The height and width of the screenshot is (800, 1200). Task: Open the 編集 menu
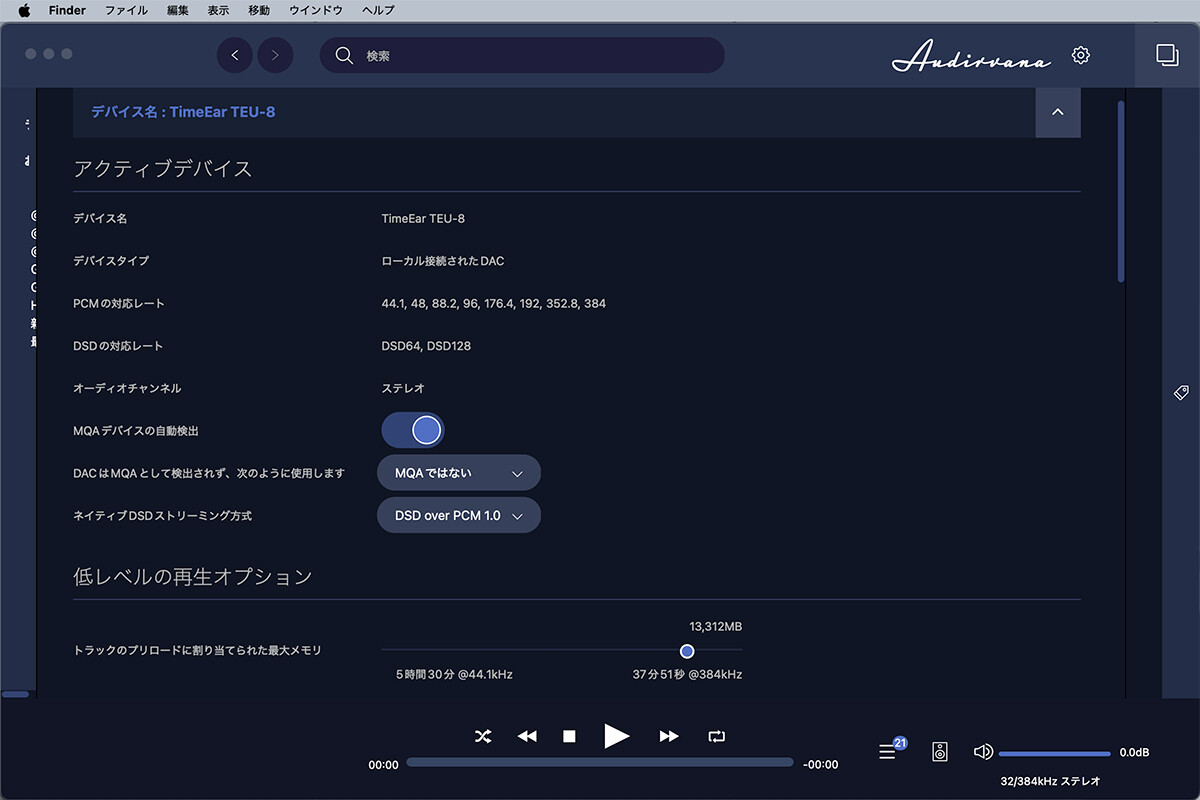[178, 10]
